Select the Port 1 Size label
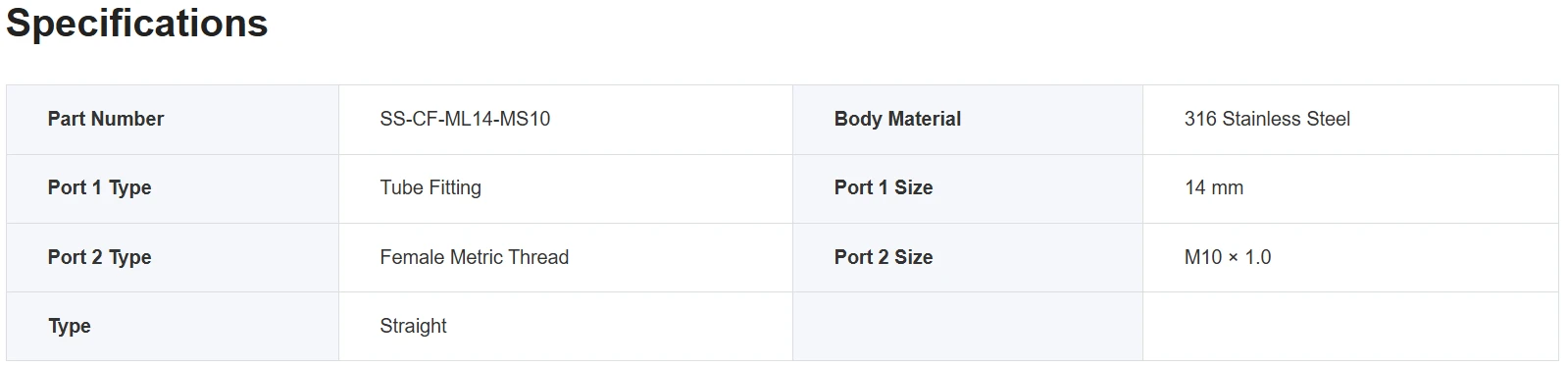1568x368 pixels. point(884,187)
